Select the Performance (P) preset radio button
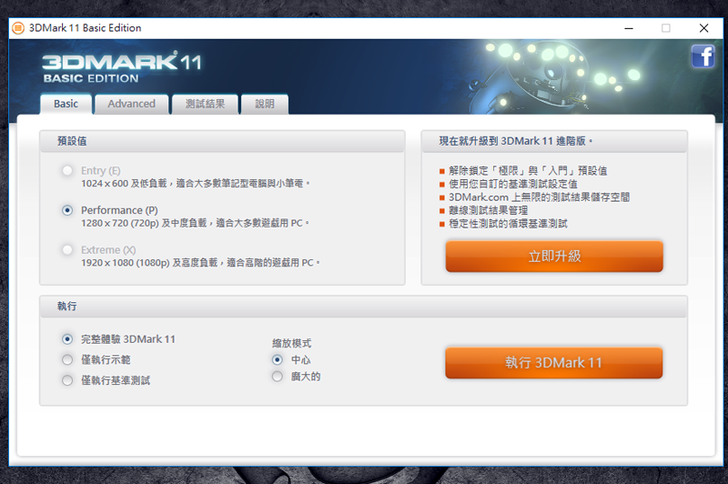The height and width of the screenshot is (484, 728). point(67,210)
